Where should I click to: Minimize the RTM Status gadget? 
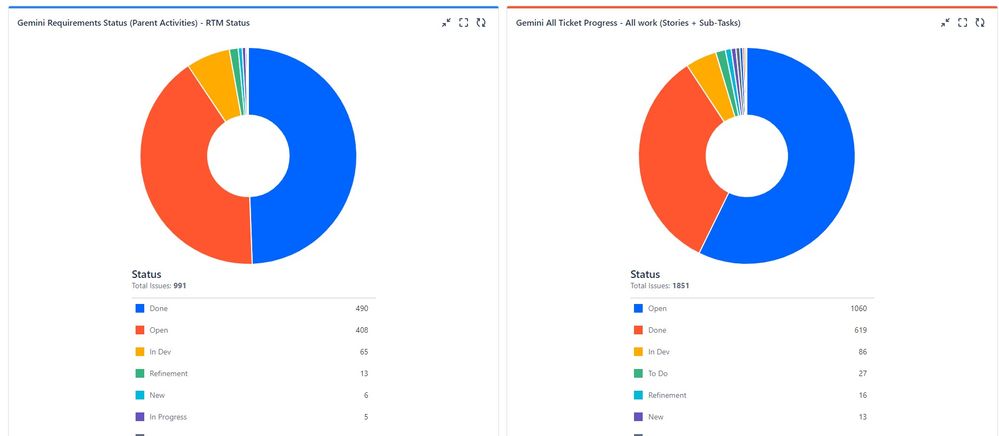click(x=446, y=23)
